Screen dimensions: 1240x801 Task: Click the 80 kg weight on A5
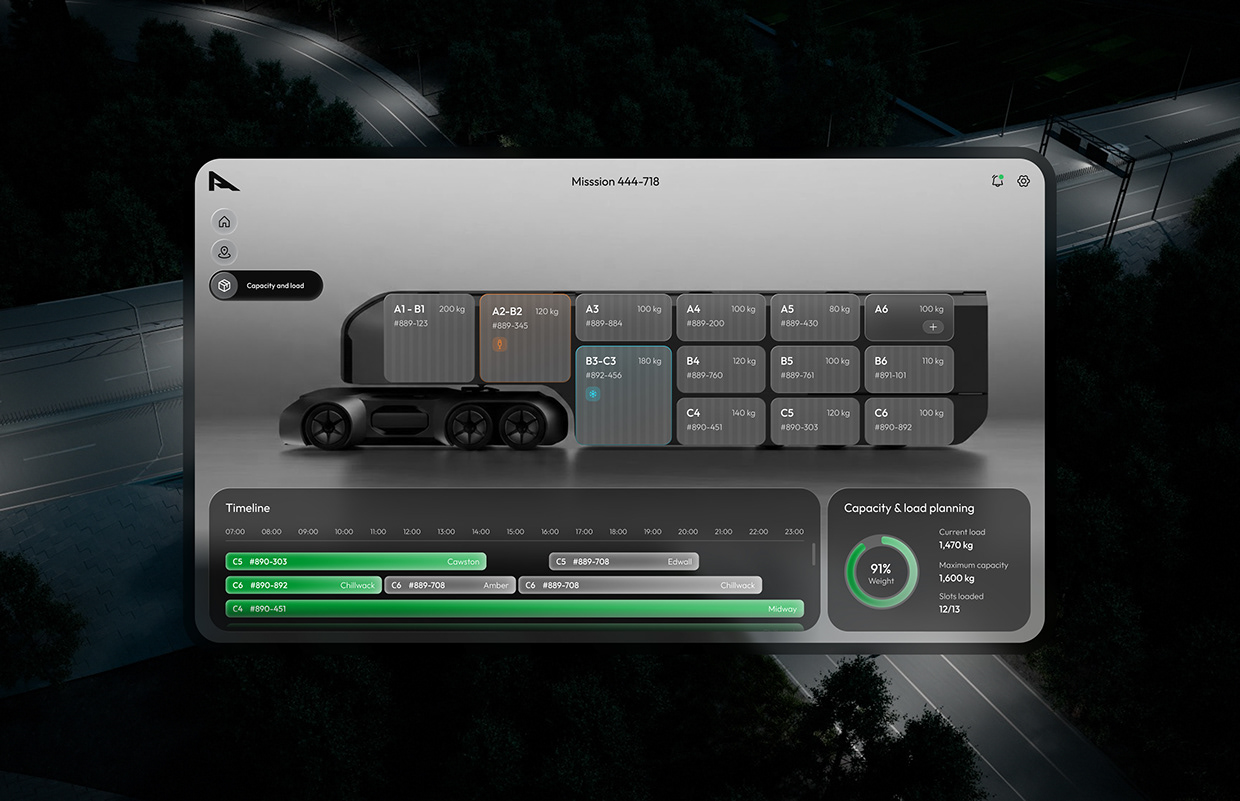coord(839,309)
